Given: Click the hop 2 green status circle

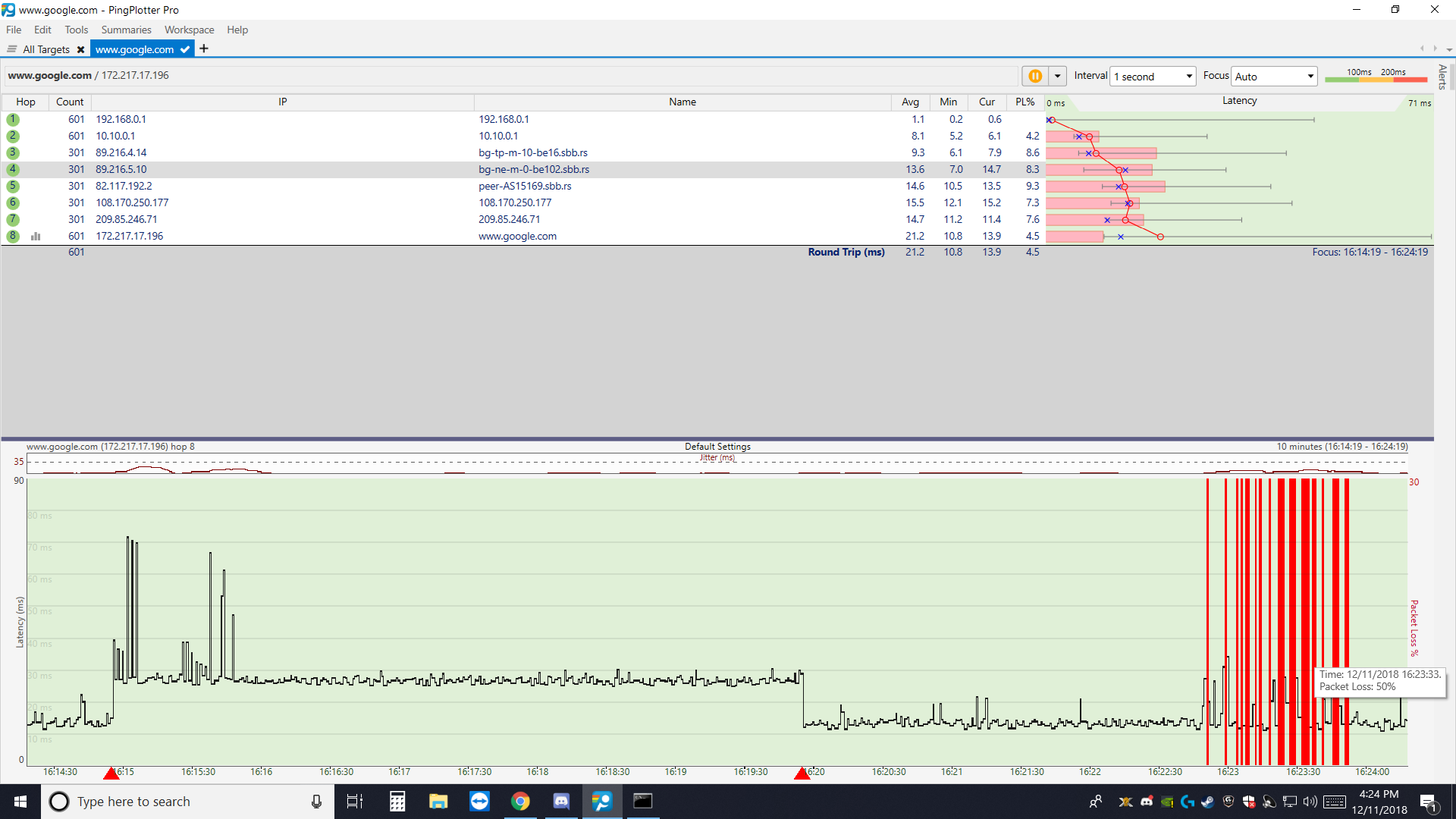Looking at the screenshot, I should point(13,136).
